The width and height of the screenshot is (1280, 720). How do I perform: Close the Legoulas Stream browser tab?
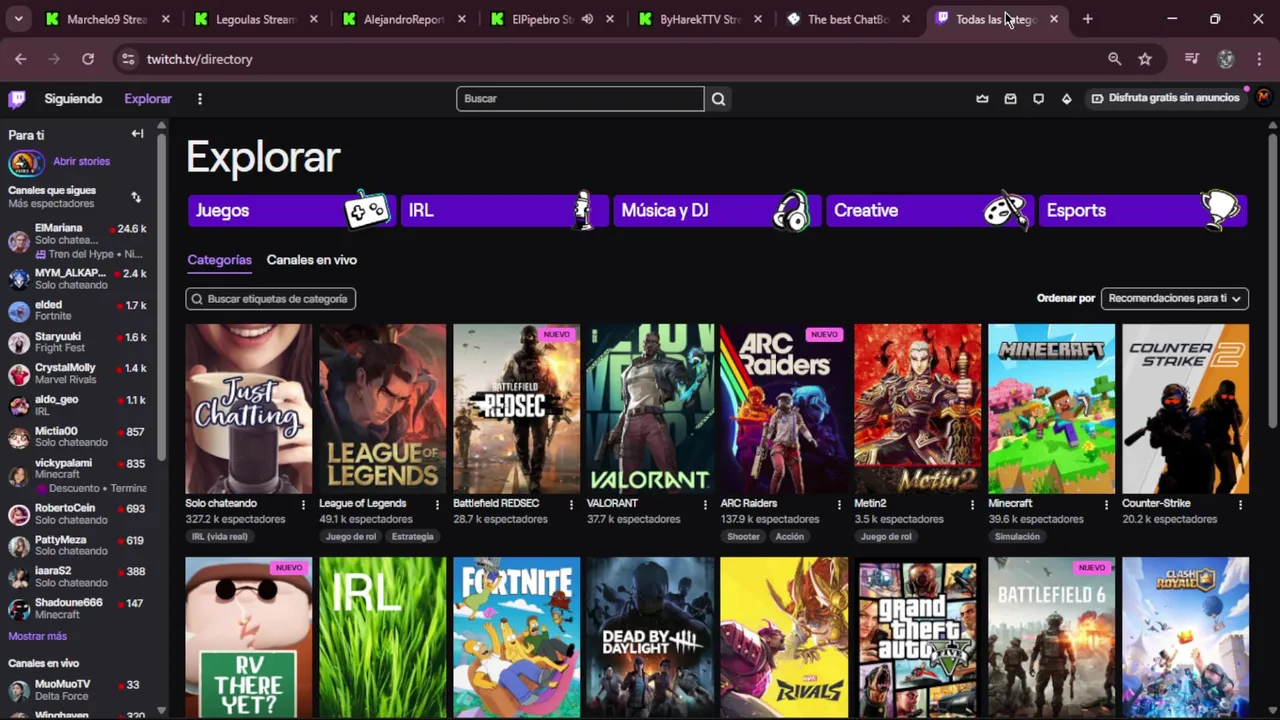click(x=313, y=19)
